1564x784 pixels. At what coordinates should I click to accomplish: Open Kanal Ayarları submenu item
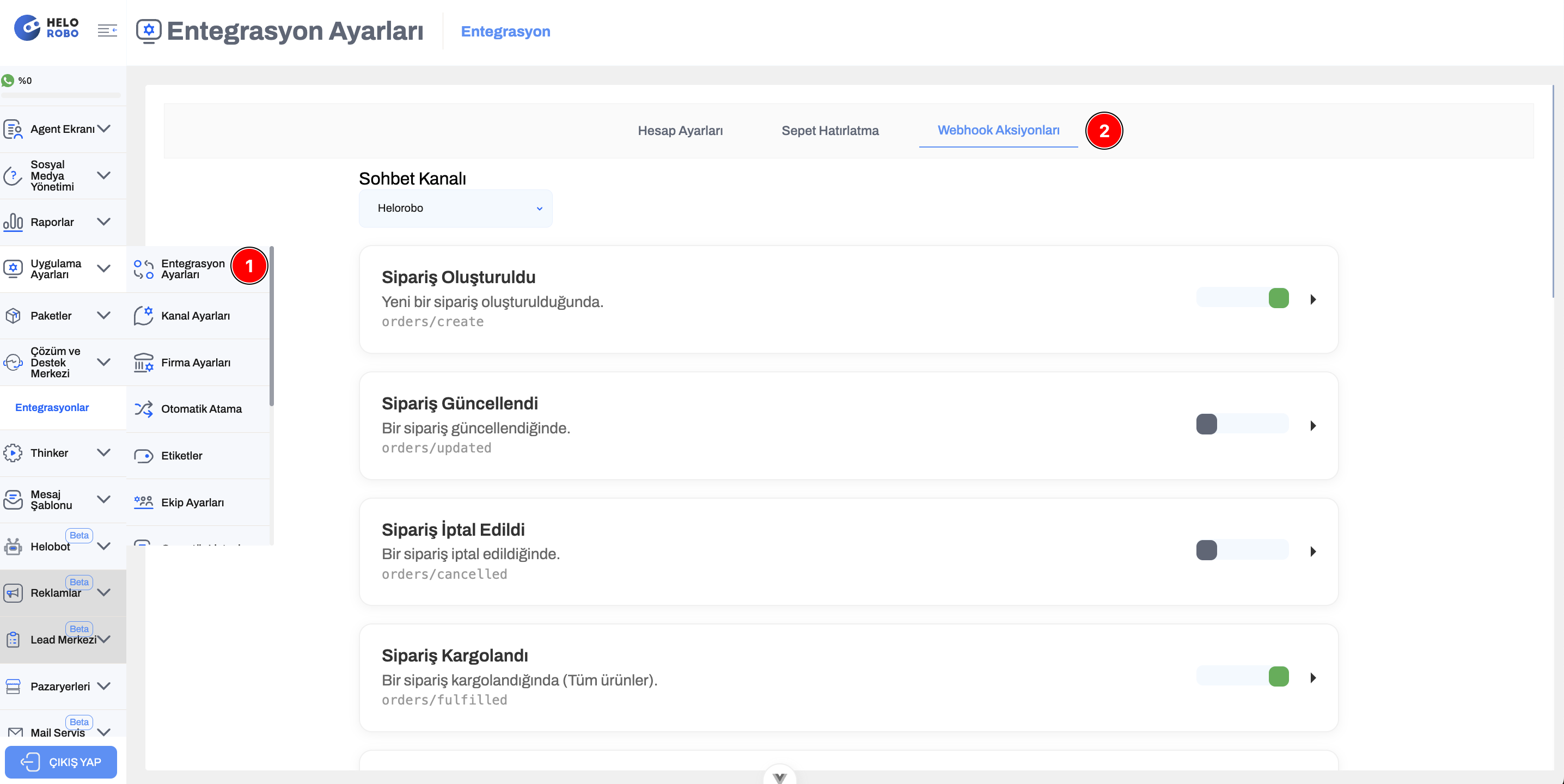198,316
